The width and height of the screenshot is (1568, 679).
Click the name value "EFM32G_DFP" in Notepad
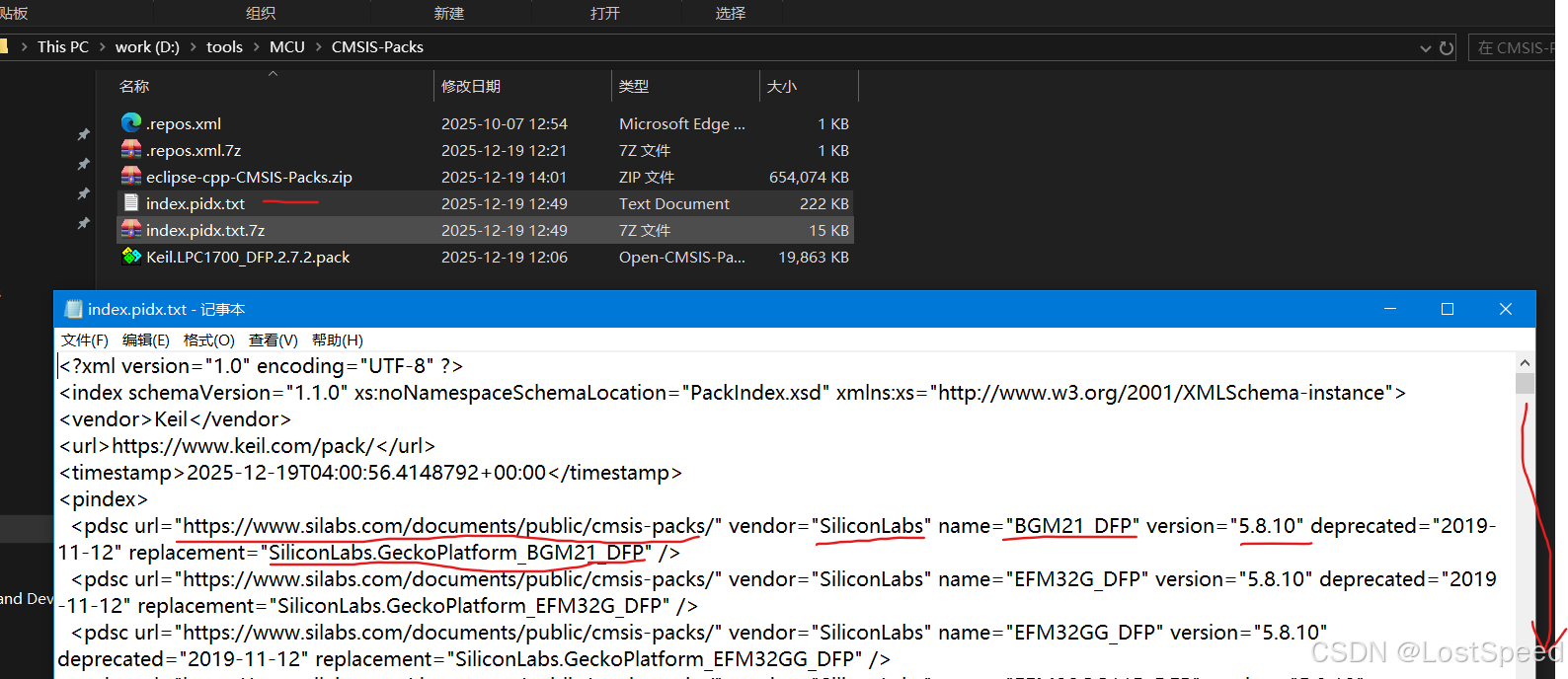(x=1077, y=579)
